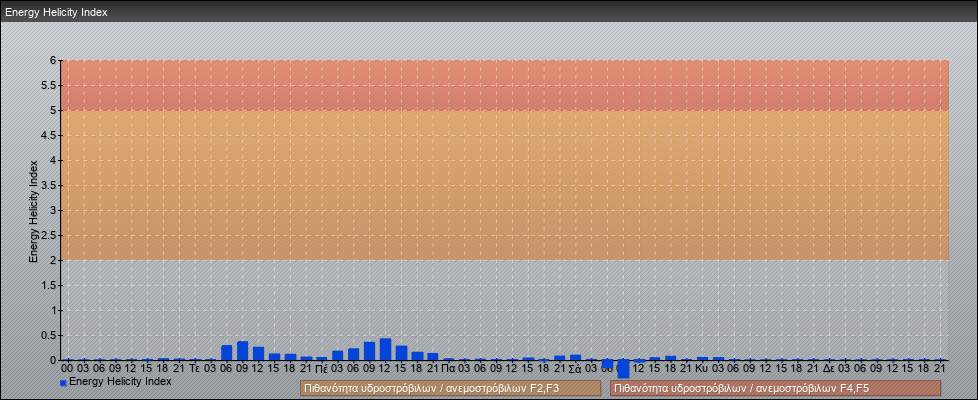Click the largest negative blue bar
Viewport: 978px width, 400px height.
pos(623,369)
